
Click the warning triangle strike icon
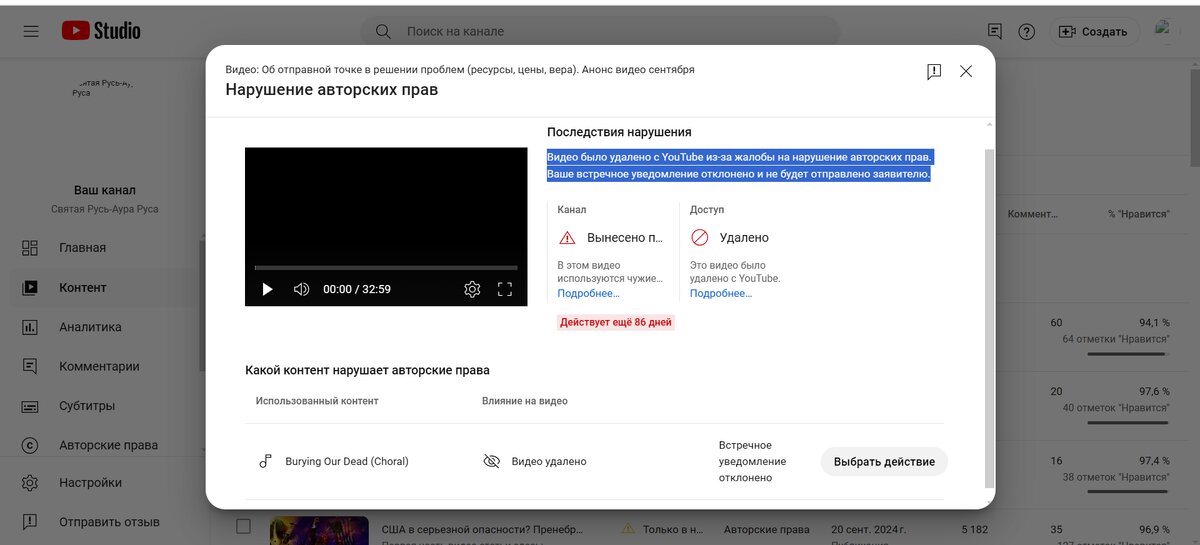567,238
